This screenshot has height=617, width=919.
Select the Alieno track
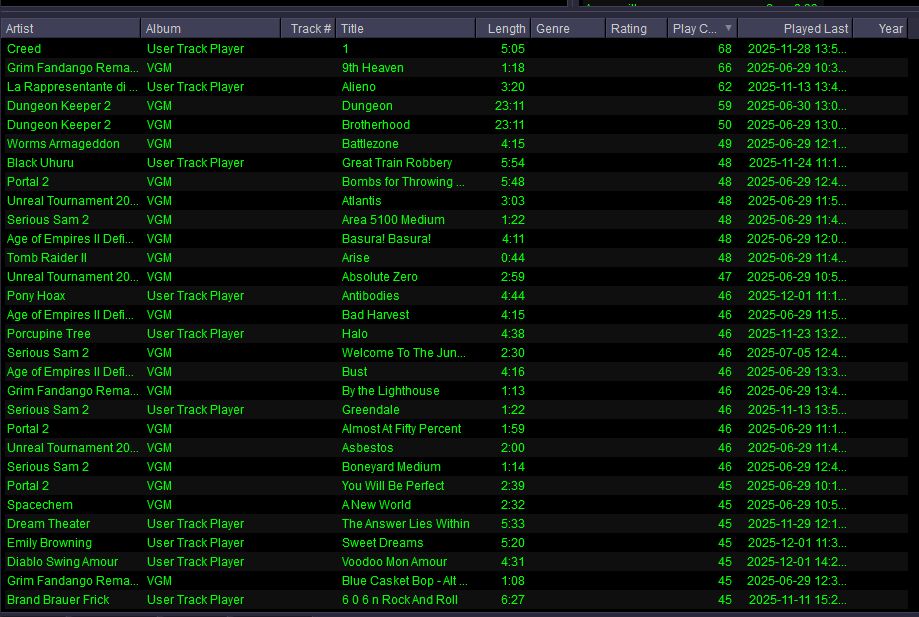(454, 87)
